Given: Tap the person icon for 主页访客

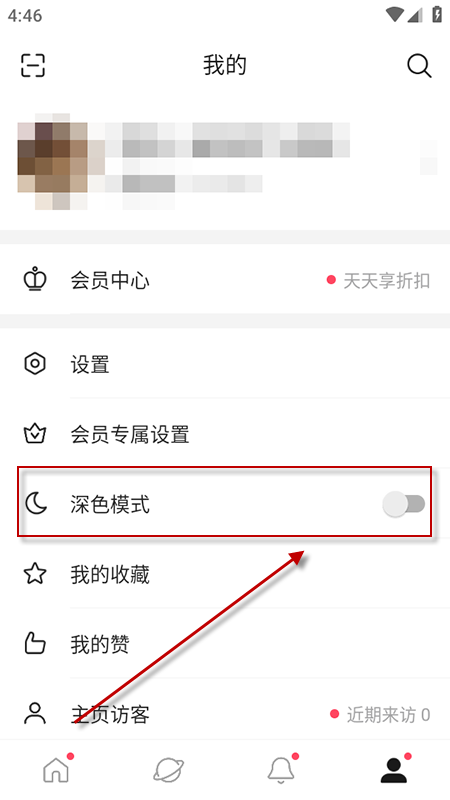Looking at the screenshot, I should point(35,714).
